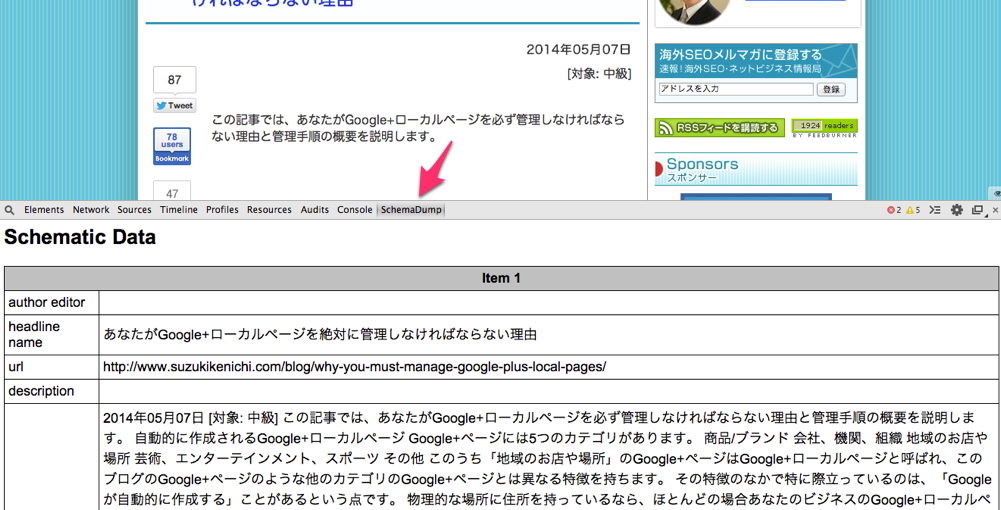Switch to the Timeline tab

[179, 209]
